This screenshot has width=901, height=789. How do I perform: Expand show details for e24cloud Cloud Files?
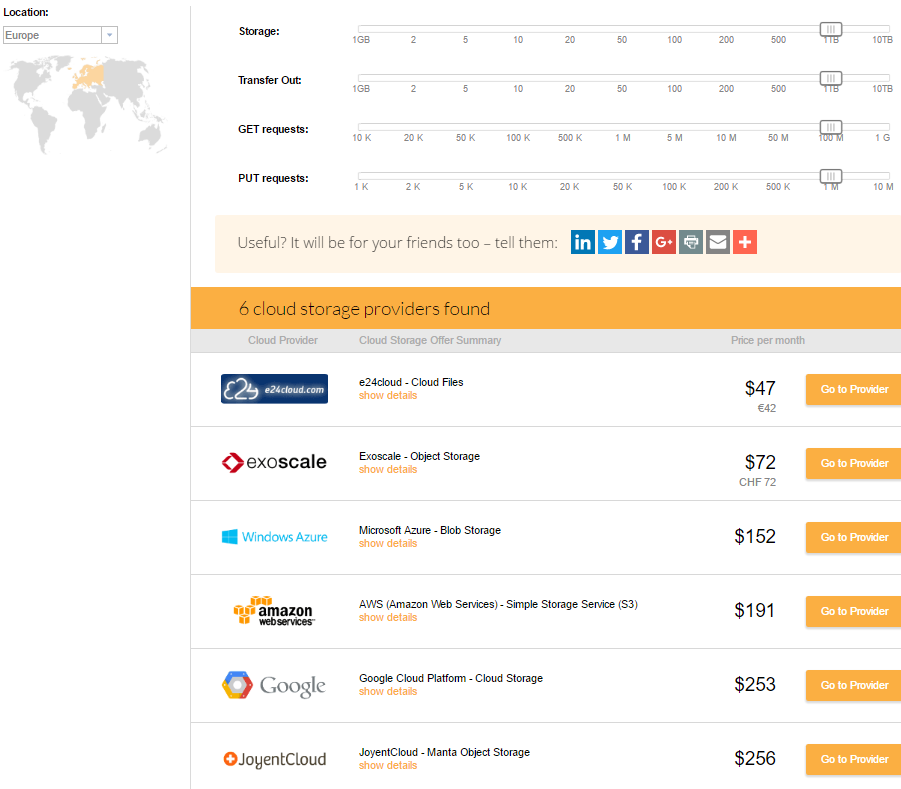tap(388, 395)
